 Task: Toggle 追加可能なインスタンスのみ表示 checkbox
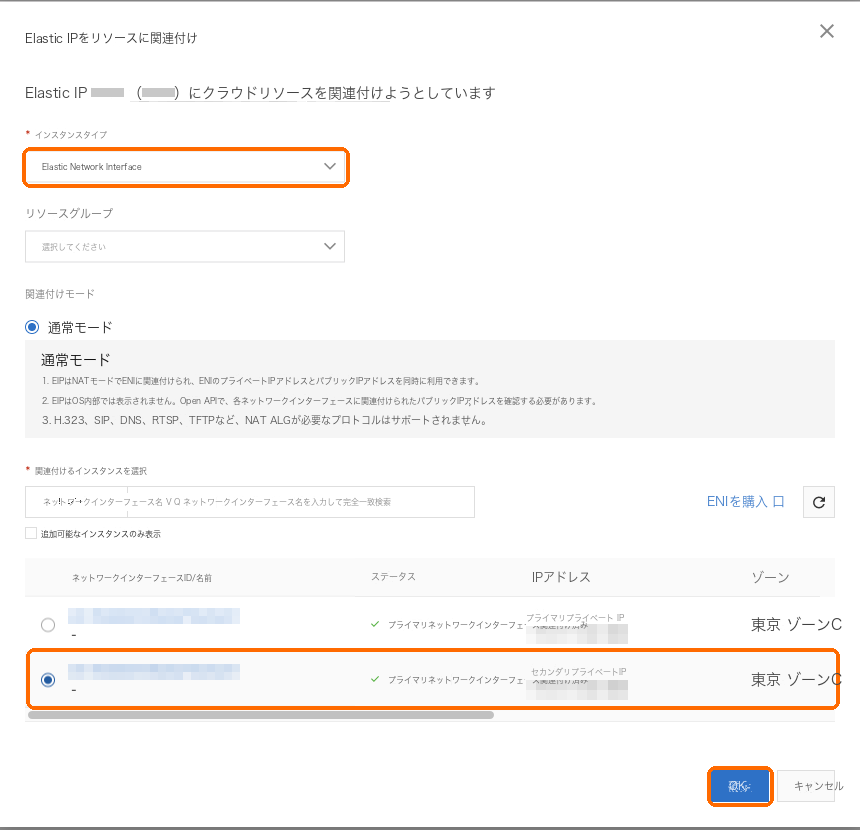[x=31, y=533]
